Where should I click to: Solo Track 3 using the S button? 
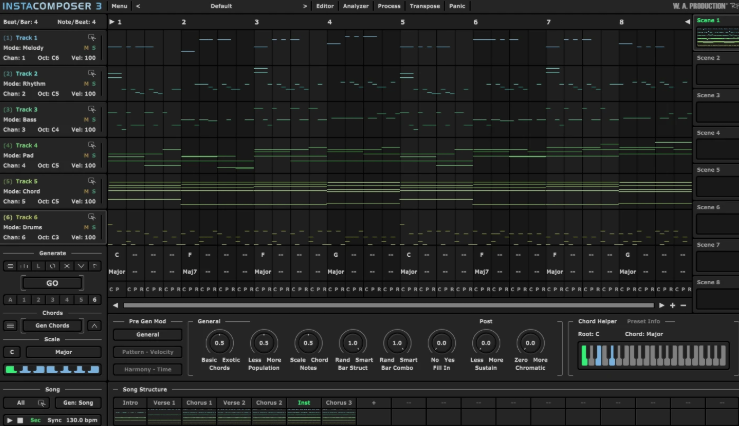point(94,118)
